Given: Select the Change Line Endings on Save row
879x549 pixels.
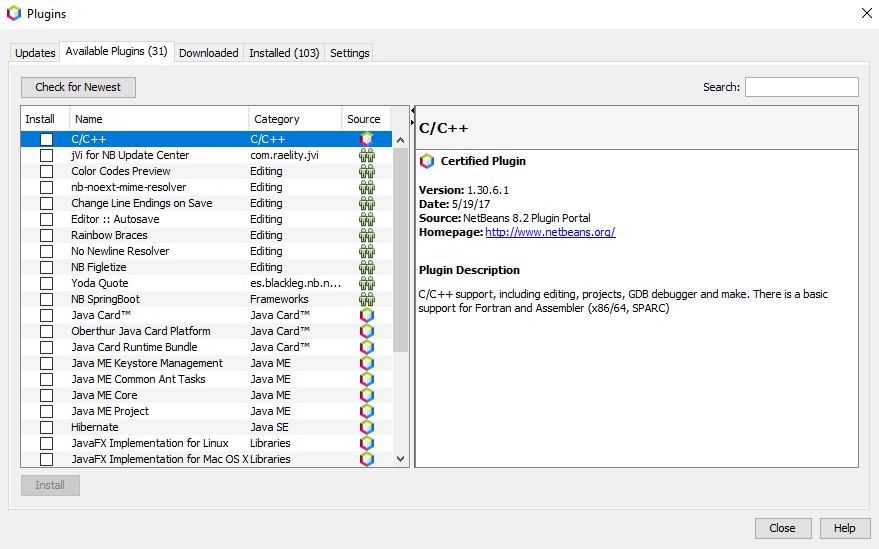Looking at the screenshot, I should pos(206,203).
